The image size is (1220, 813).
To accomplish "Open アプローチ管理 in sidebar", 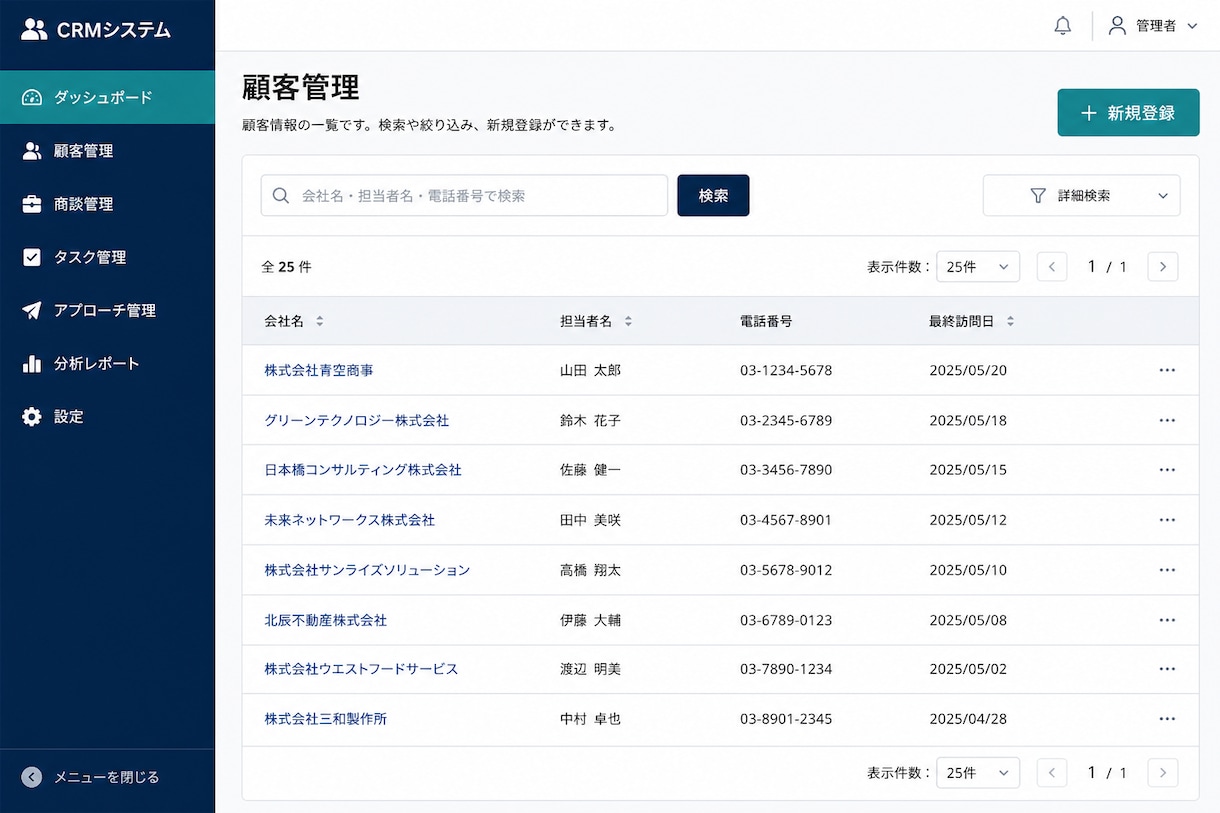I will click(107, 310).
